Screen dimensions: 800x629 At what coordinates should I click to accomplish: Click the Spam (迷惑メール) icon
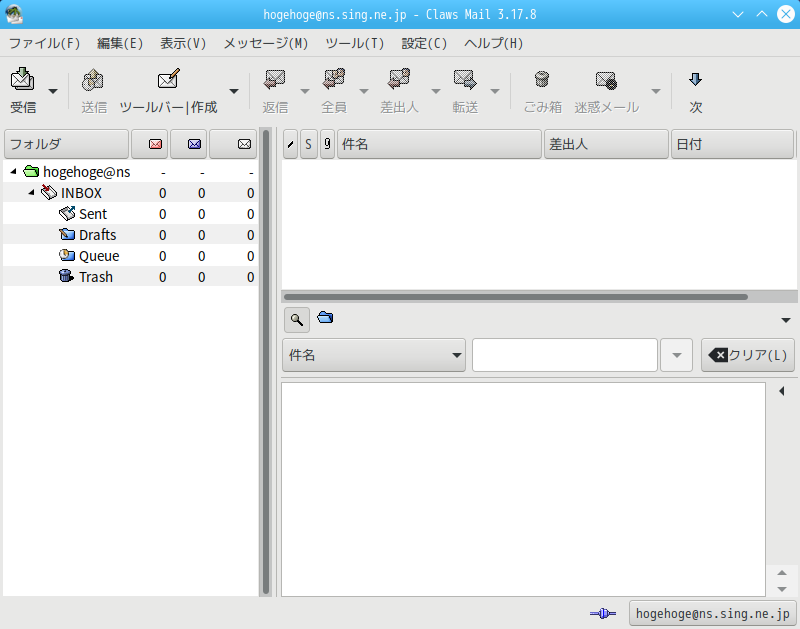[x=606, y=80]
